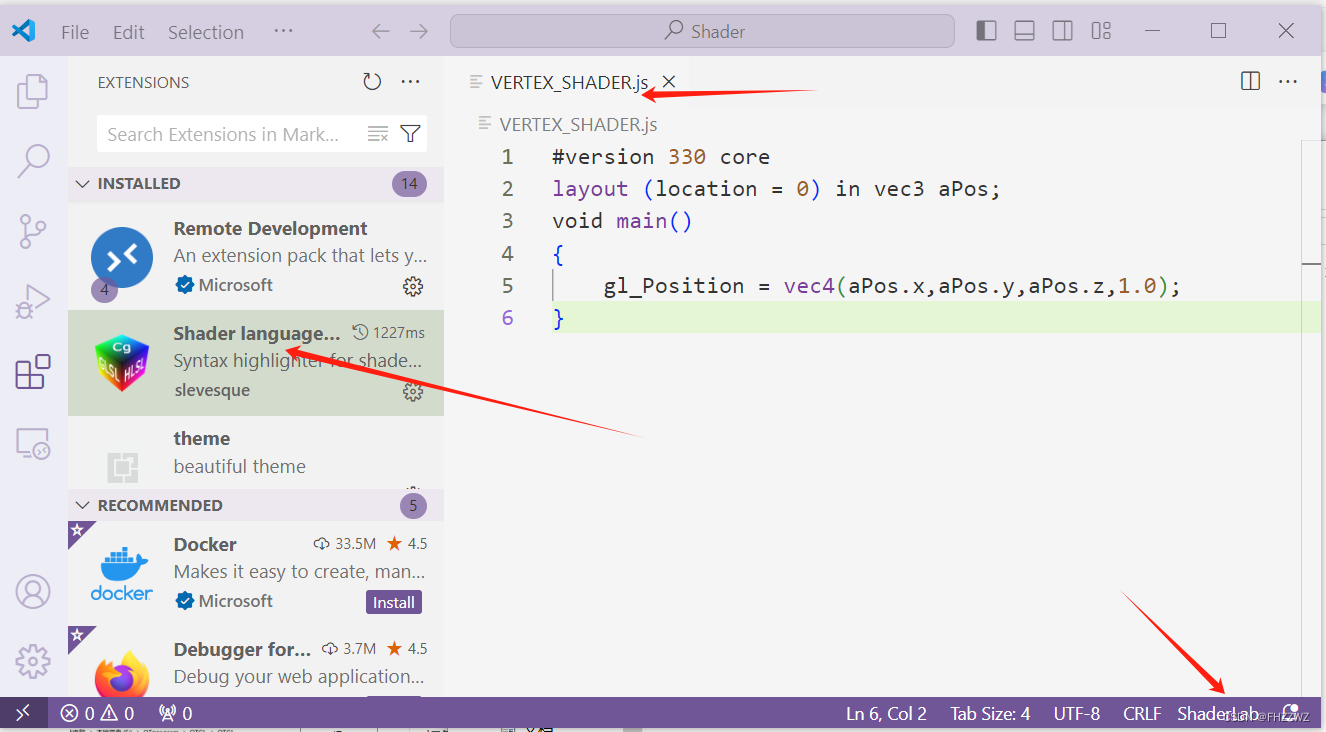Change language mode ShaderLab
Viewport: 1326px width, 732px height.
tap(1218, 713)
